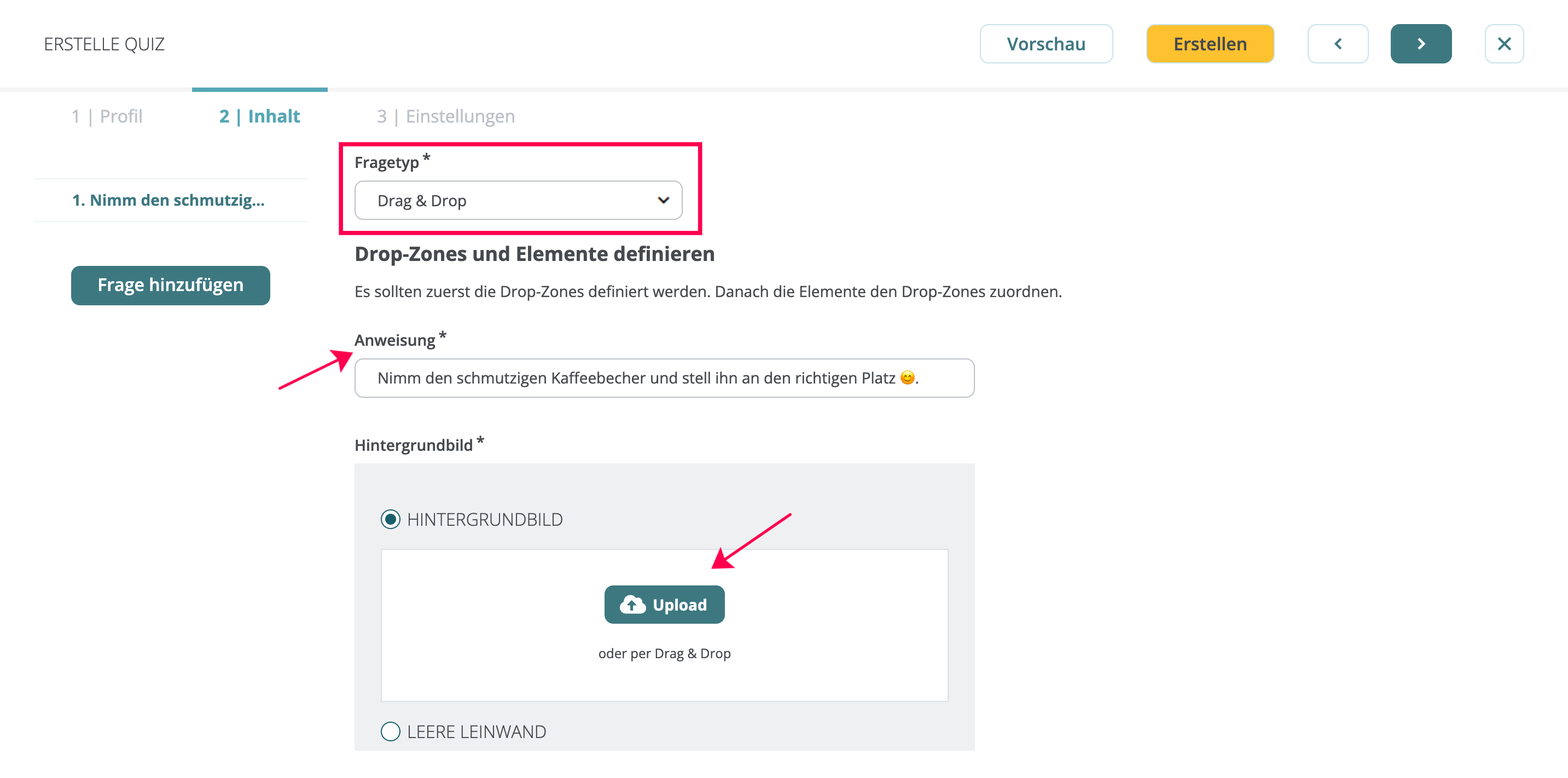Click Frage hinzufügen button

click(x=171, y=285)
